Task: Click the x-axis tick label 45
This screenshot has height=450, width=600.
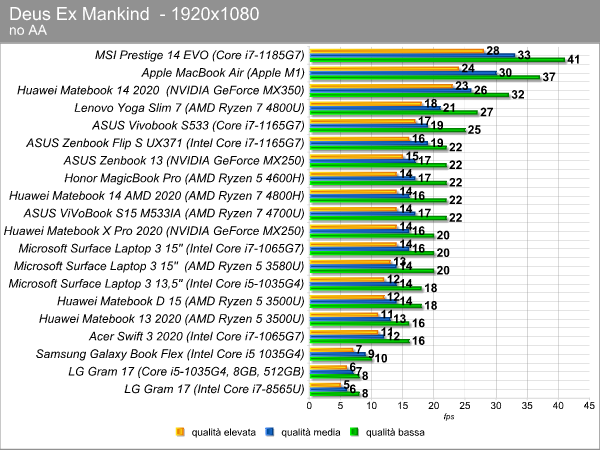Action: point(589,406)
